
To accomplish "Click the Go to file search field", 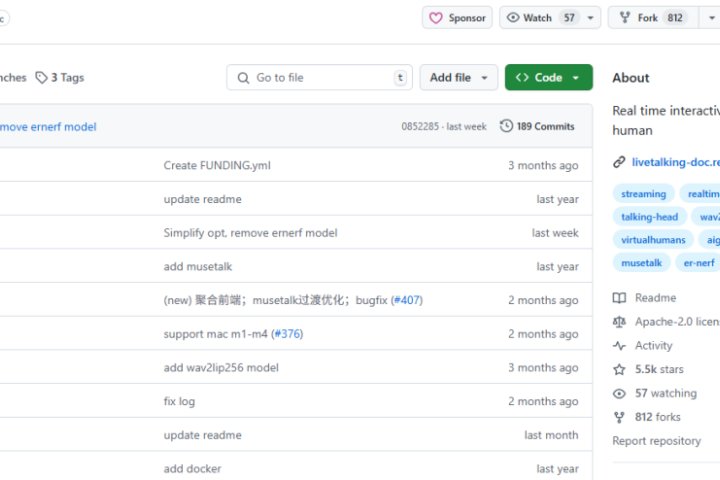I will [x=319, y=78].
